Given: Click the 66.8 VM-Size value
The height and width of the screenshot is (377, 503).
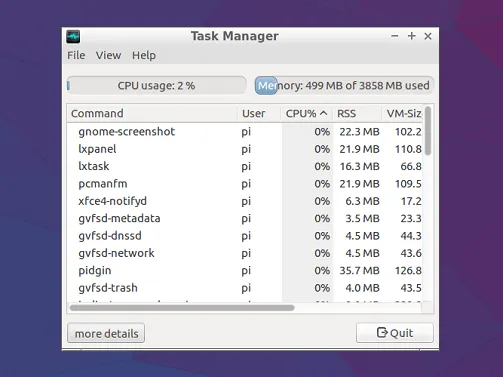Looking at the screenshot, I should click(411, 167).
